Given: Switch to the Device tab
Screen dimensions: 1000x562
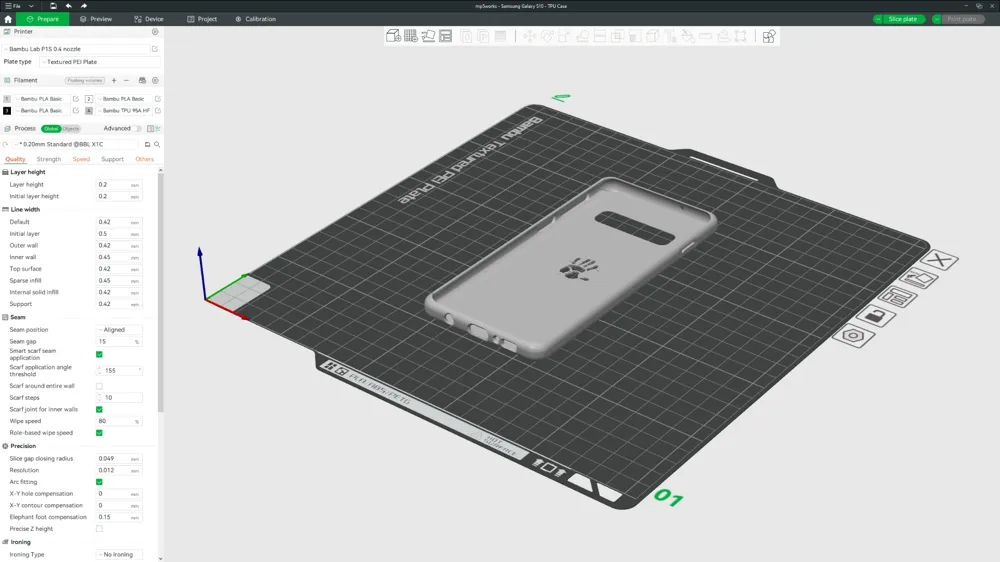Looking at the screenshot, I should click(x=149, y=19).
